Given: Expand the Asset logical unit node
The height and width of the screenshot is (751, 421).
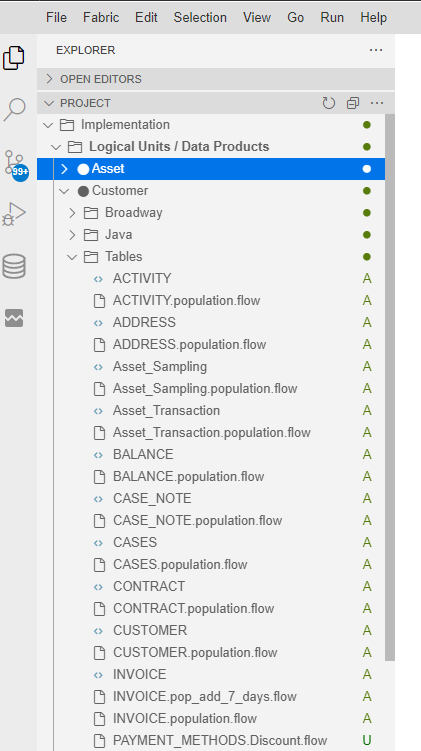Looking at the screenshot, I should click(x=64, y=169).
